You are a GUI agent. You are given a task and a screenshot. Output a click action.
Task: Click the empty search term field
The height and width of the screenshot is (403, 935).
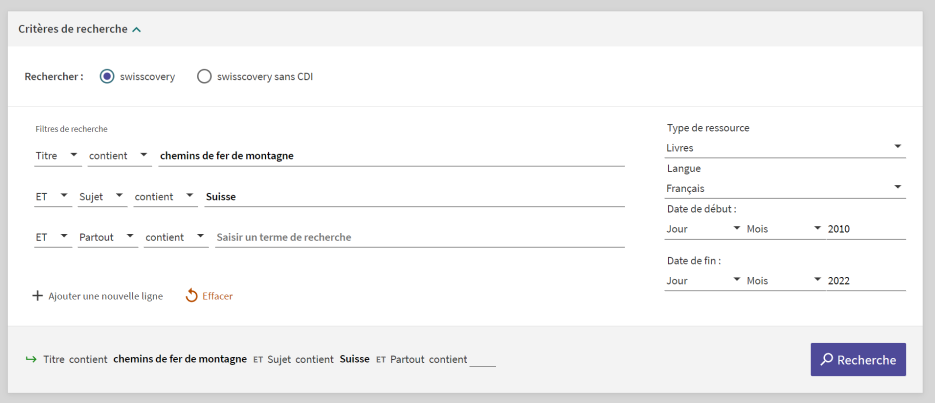419,238
